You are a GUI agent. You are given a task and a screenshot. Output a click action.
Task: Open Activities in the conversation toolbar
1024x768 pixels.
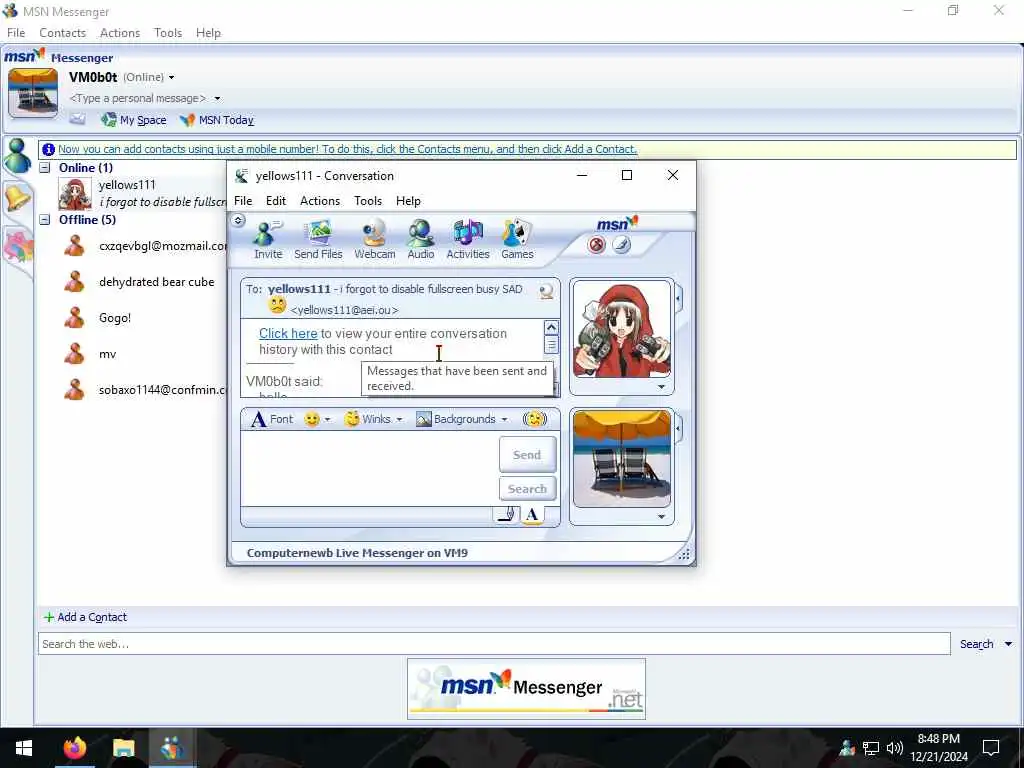(x=468, y=240)
